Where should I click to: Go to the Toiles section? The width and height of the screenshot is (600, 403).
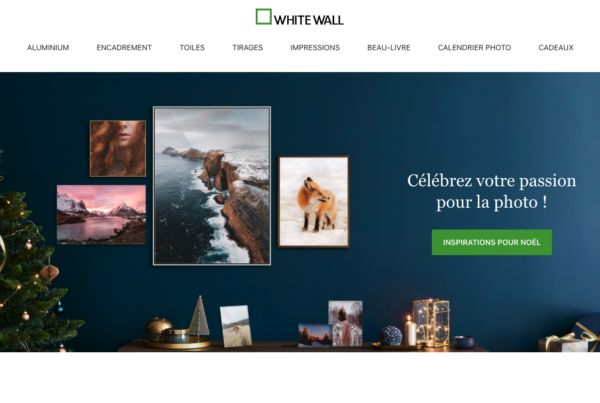[x=192, y=47]
